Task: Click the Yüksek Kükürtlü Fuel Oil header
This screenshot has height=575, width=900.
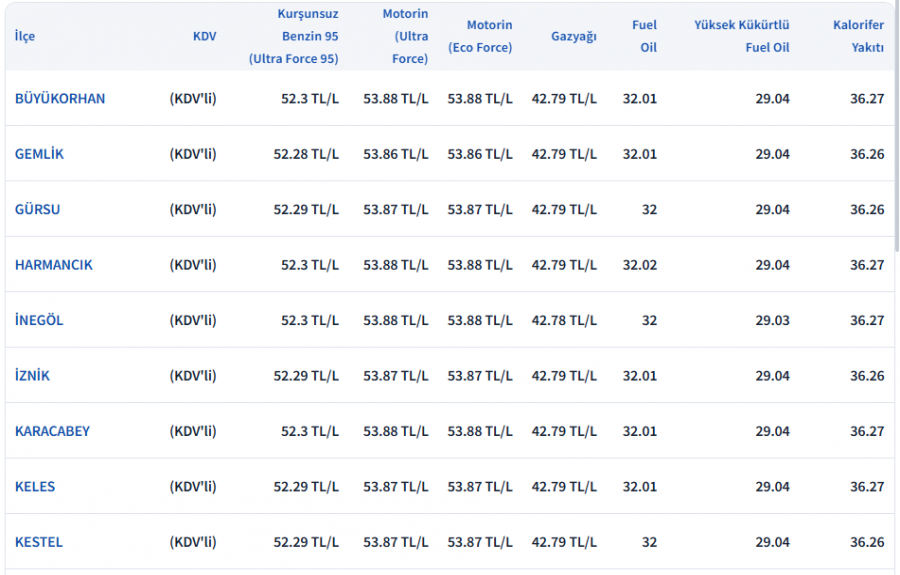Action: pyautogui.click(x=742, y=36)
